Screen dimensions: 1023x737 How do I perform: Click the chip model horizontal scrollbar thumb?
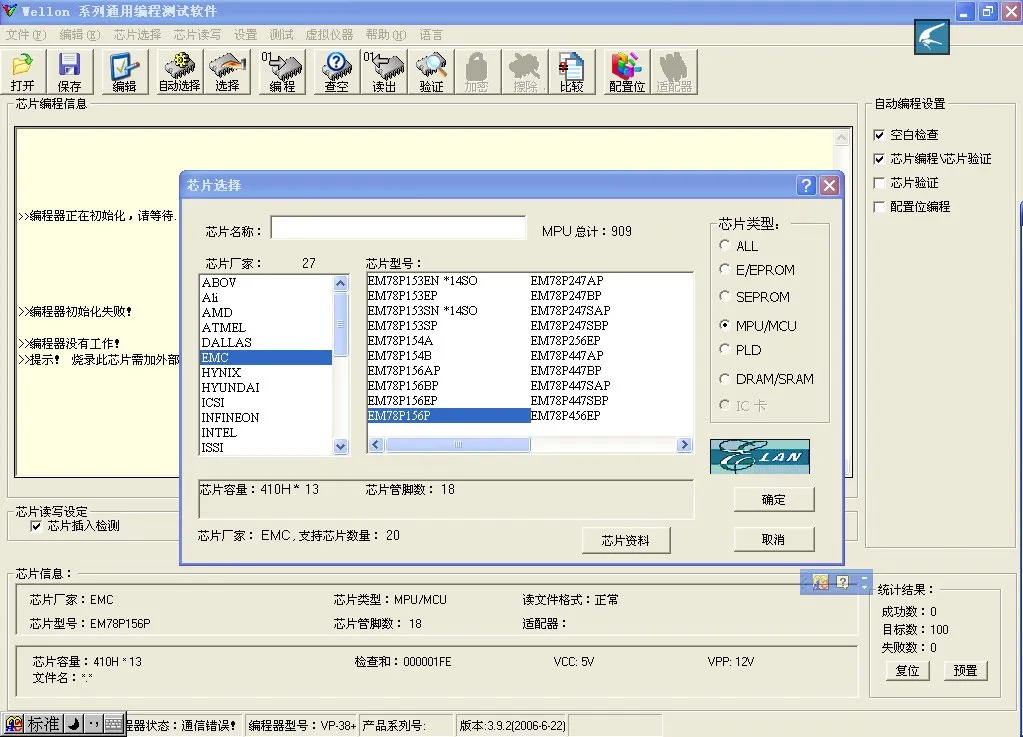[457, 445]
